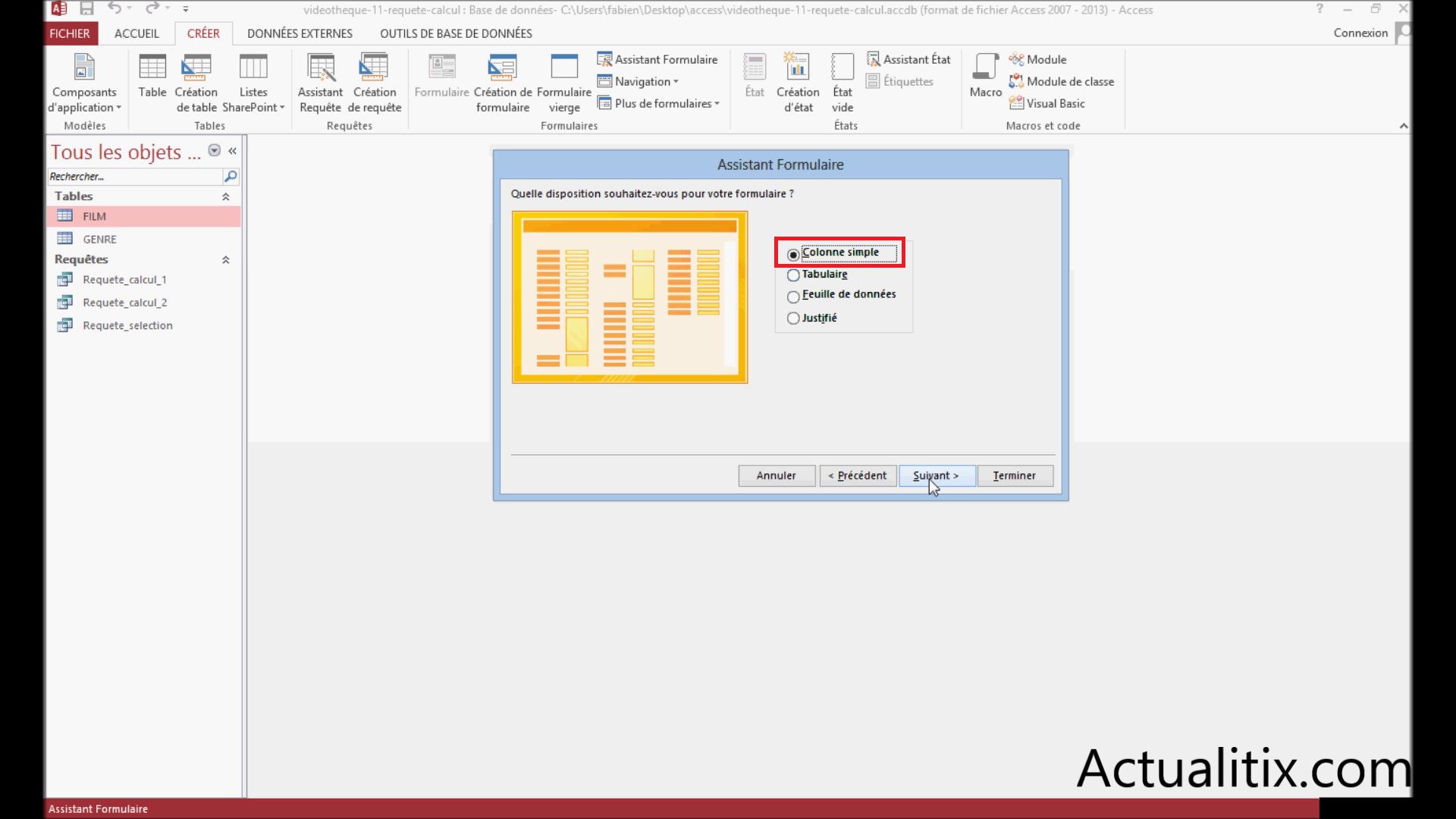The width and height of the screenshot is (1456, 819).
Task: Insert a new Module
Action: (1037, 59)
